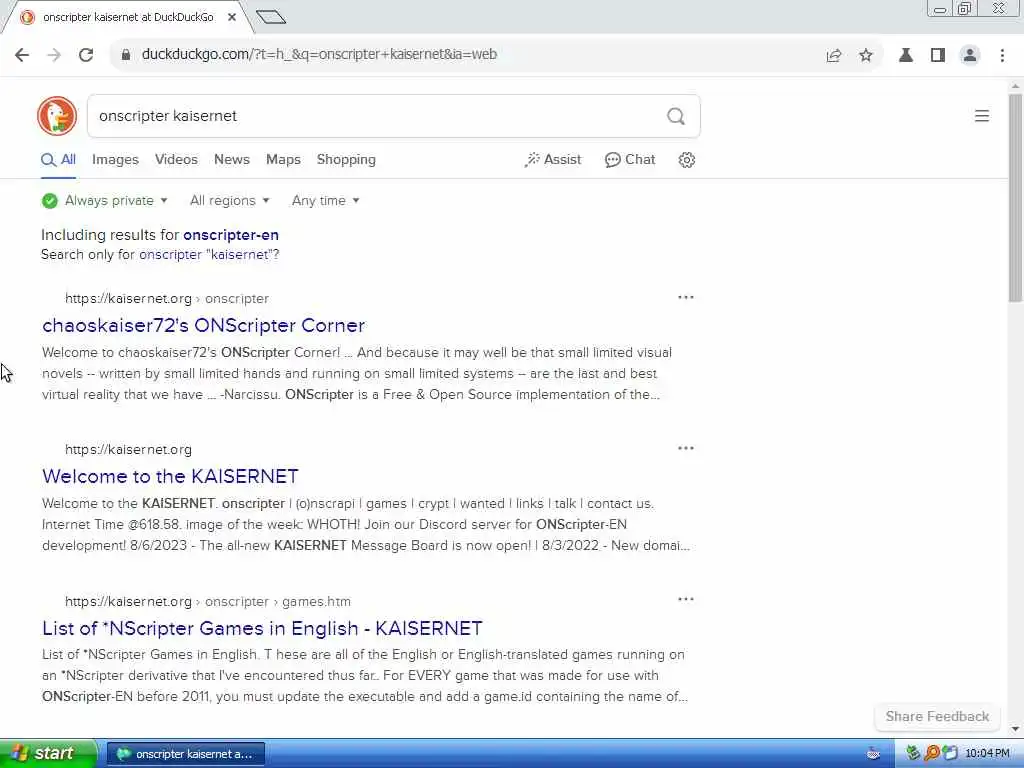
Task: Open Welcome to the KAISERNET result
Action: [170, 476]
